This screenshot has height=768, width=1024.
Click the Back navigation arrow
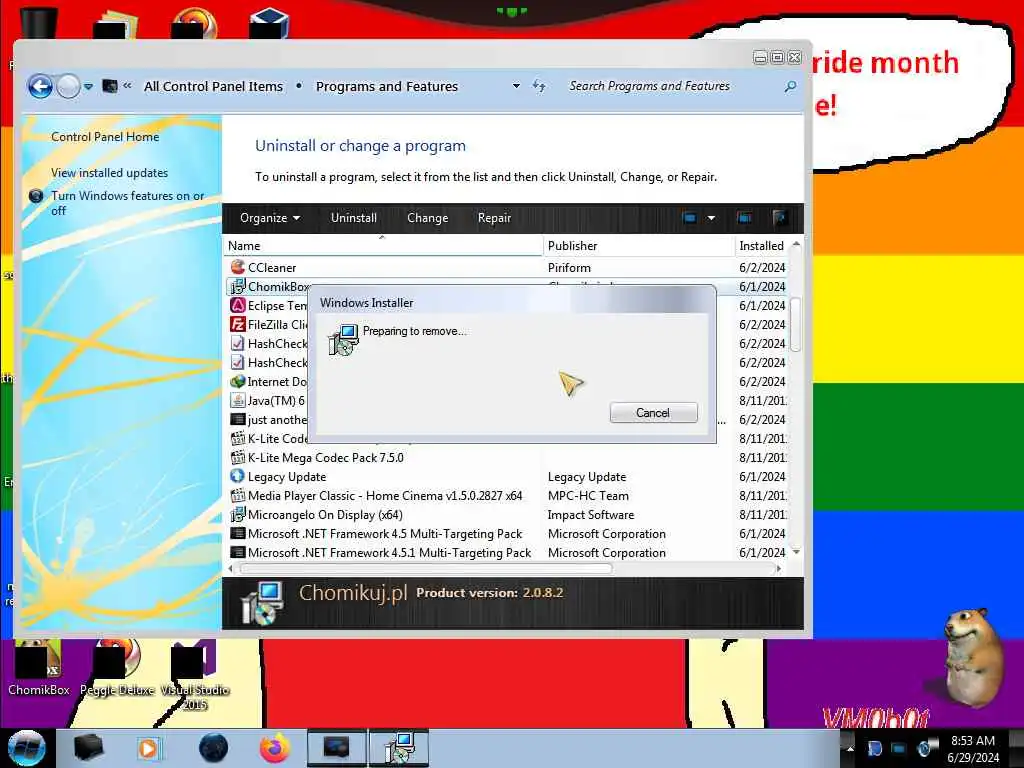(x=40, y=86)
